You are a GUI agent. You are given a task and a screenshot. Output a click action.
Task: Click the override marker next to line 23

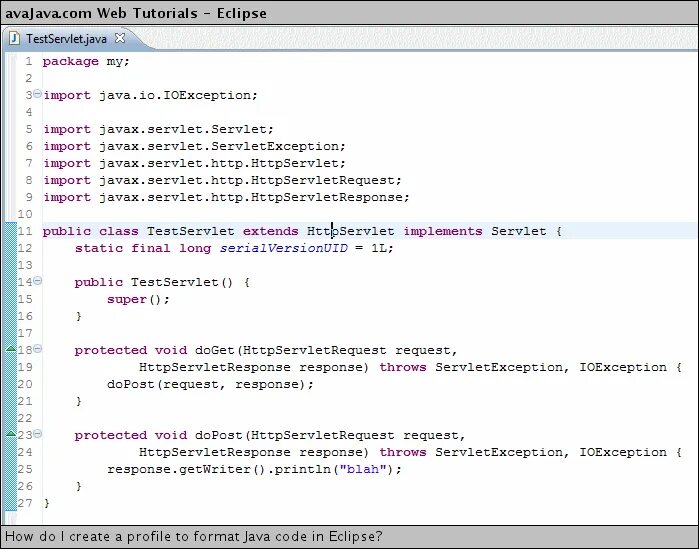10,434
